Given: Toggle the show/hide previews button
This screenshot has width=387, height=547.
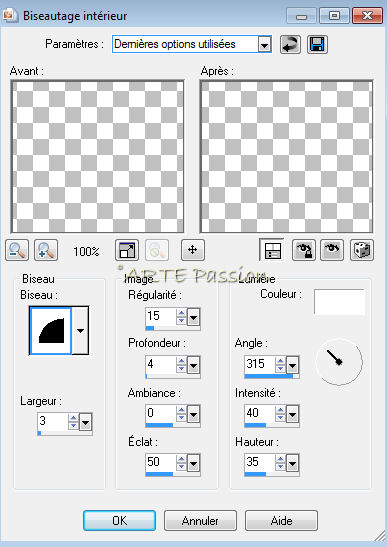Looking at the screenshot, I should (127, 250).
